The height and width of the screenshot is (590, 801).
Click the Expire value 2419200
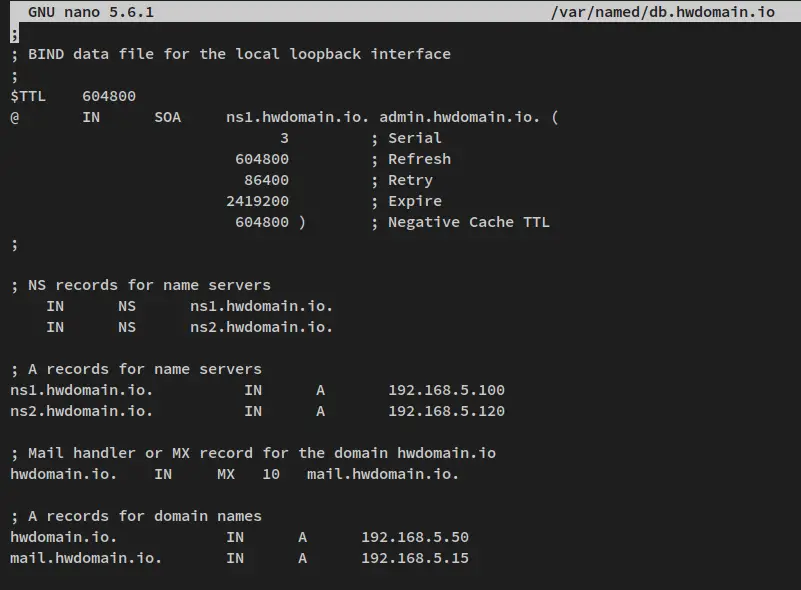[257, 201]
